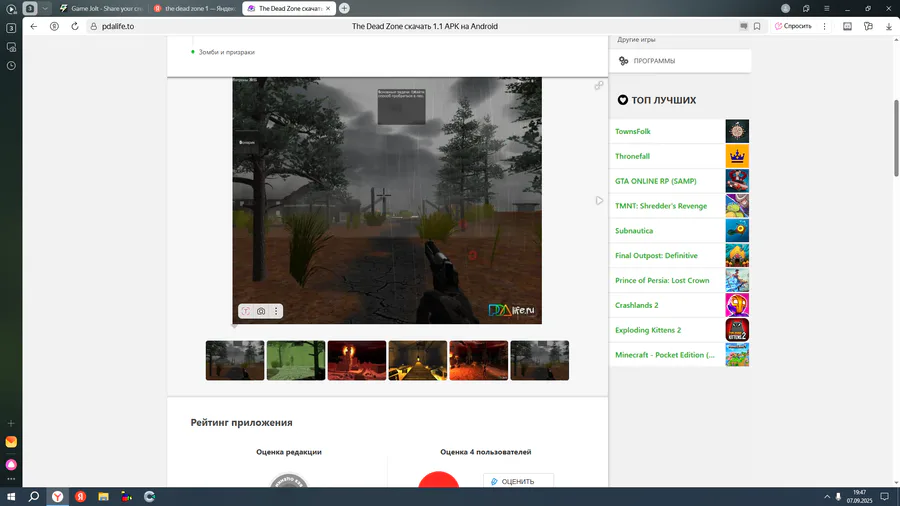Click the ОЦЕНИТЬ rate button
Image resolution: width=900 pixels, height=506 pixels.
(518, 481)
